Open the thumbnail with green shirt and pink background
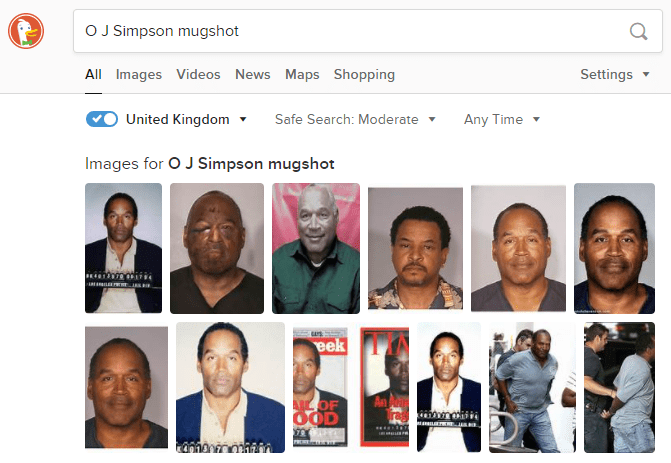Viewport: 671px width, 463px height. 316,248
